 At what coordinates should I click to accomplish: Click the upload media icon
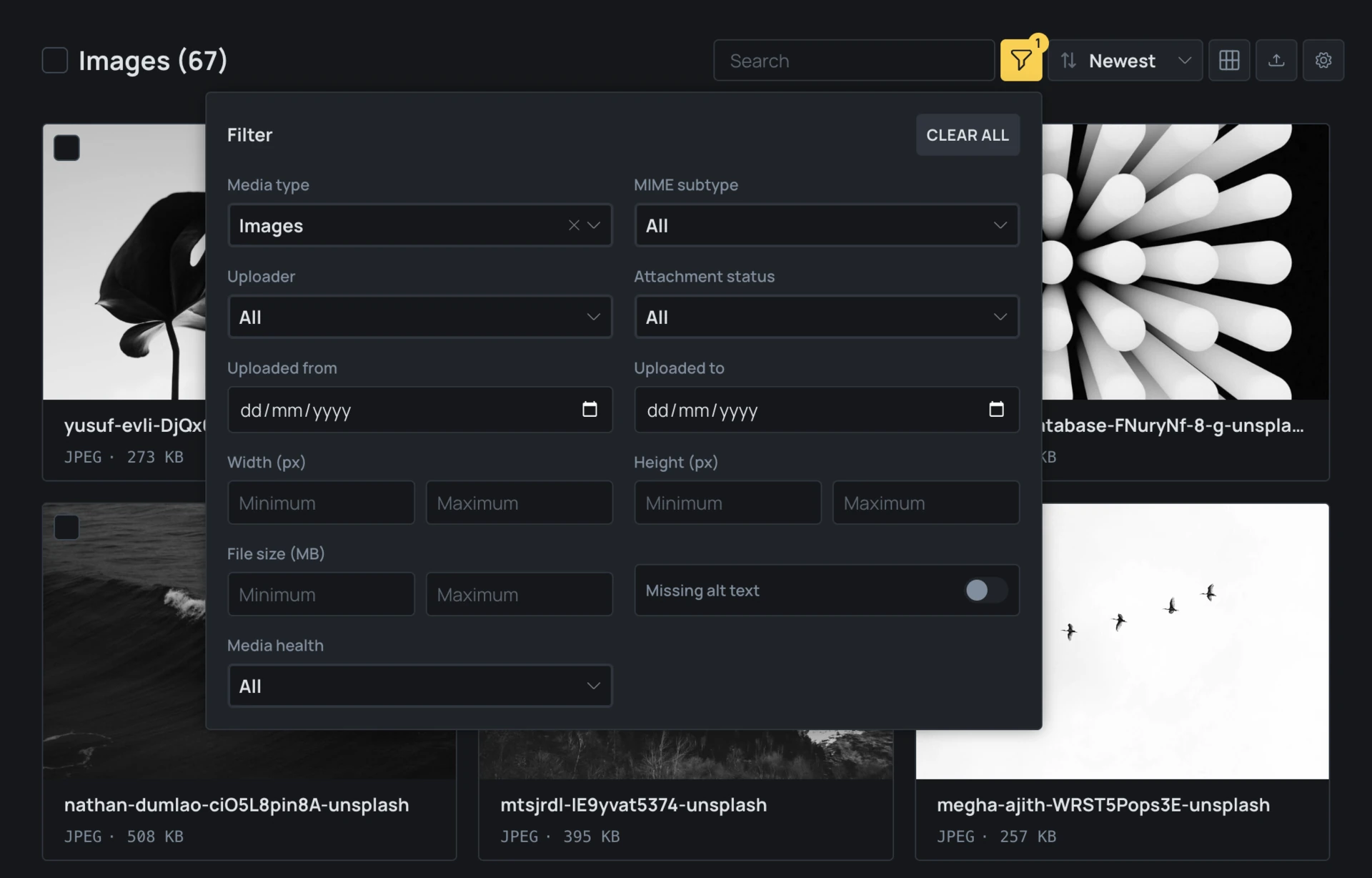pos(1276,60)
